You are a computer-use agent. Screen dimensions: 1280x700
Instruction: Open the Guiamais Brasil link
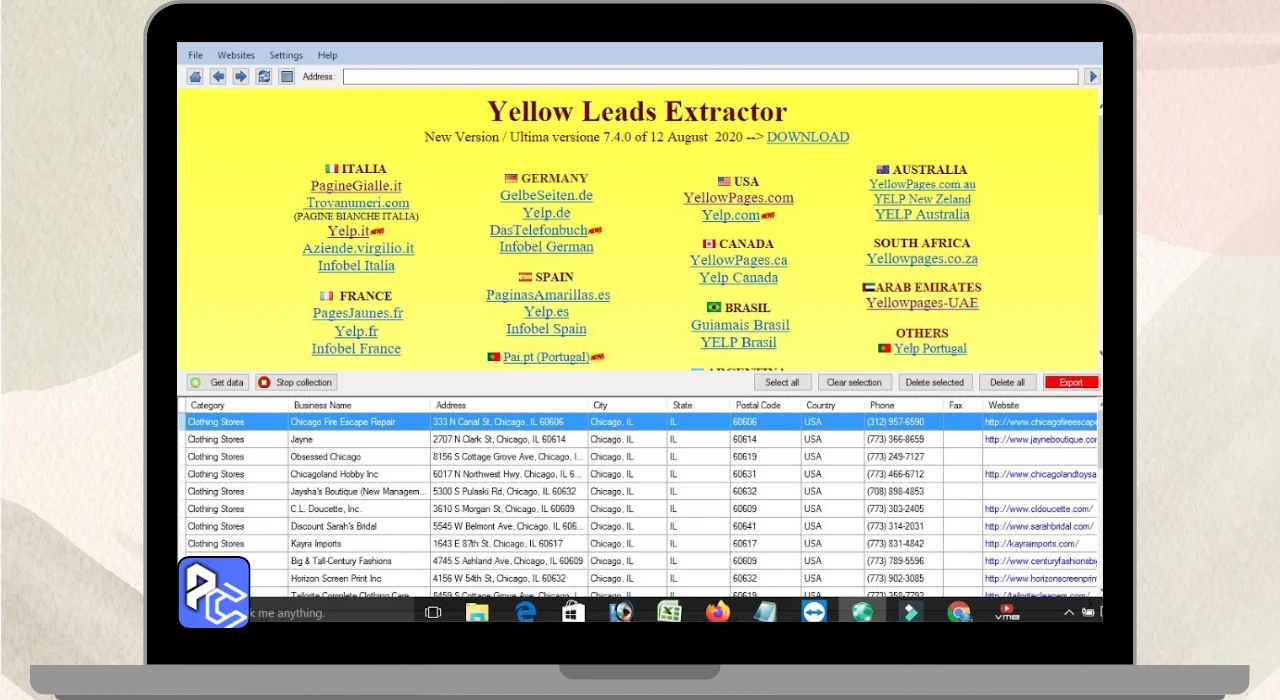(x=740, y=325)
